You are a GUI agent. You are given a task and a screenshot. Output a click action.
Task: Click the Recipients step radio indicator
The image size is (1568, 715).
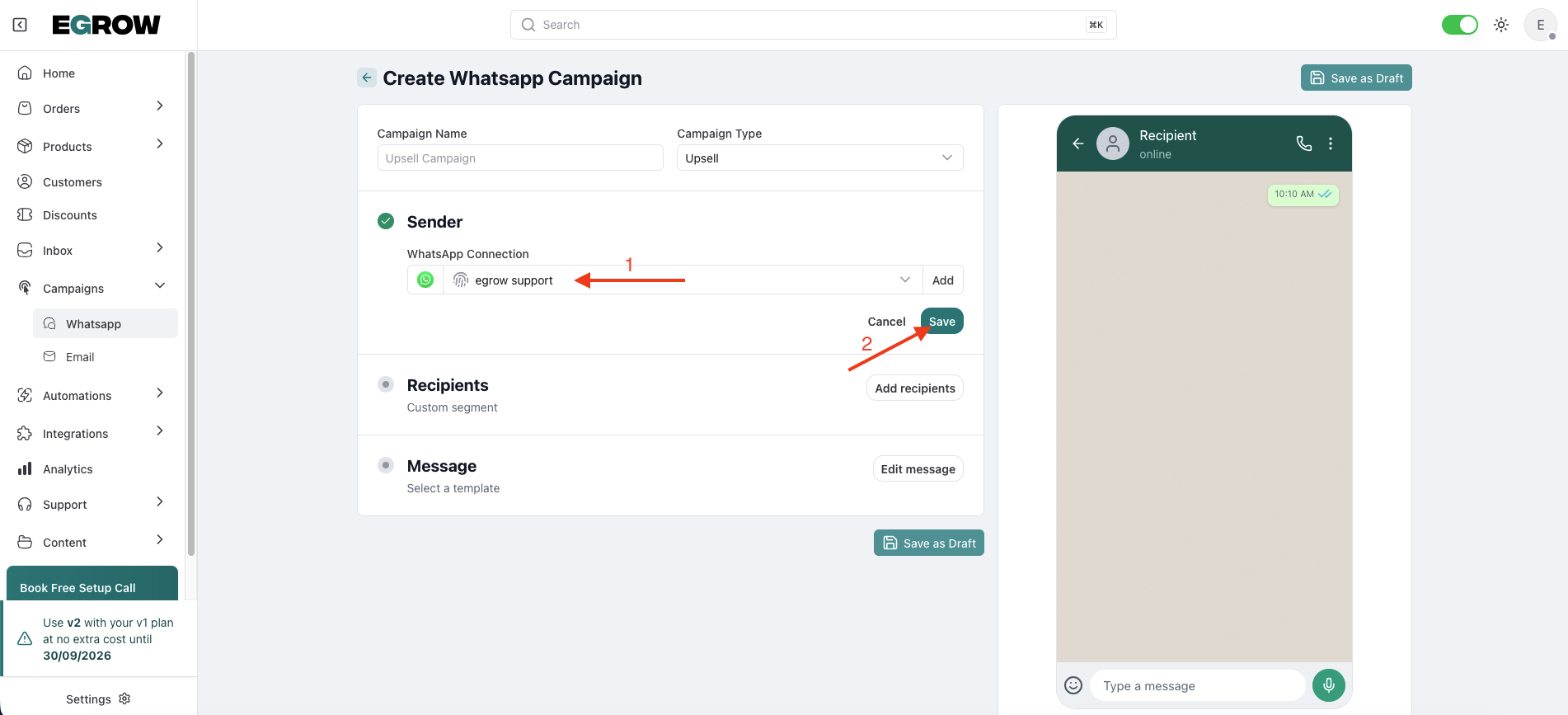pyautogui.click(x=386, y=384)
